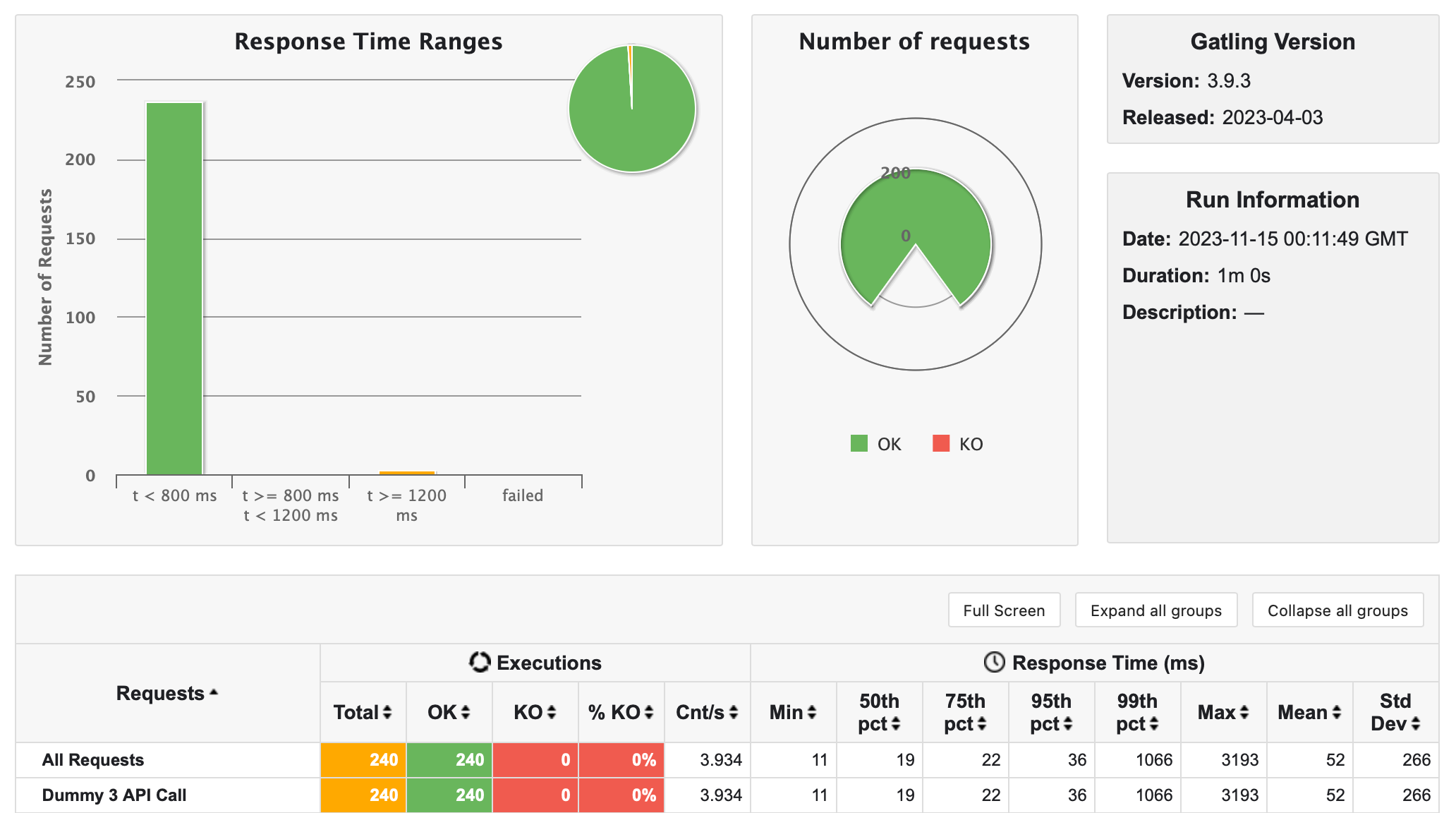
Task: Sort by 95th pct column arrows
Action: click(x=1068, y=724)
